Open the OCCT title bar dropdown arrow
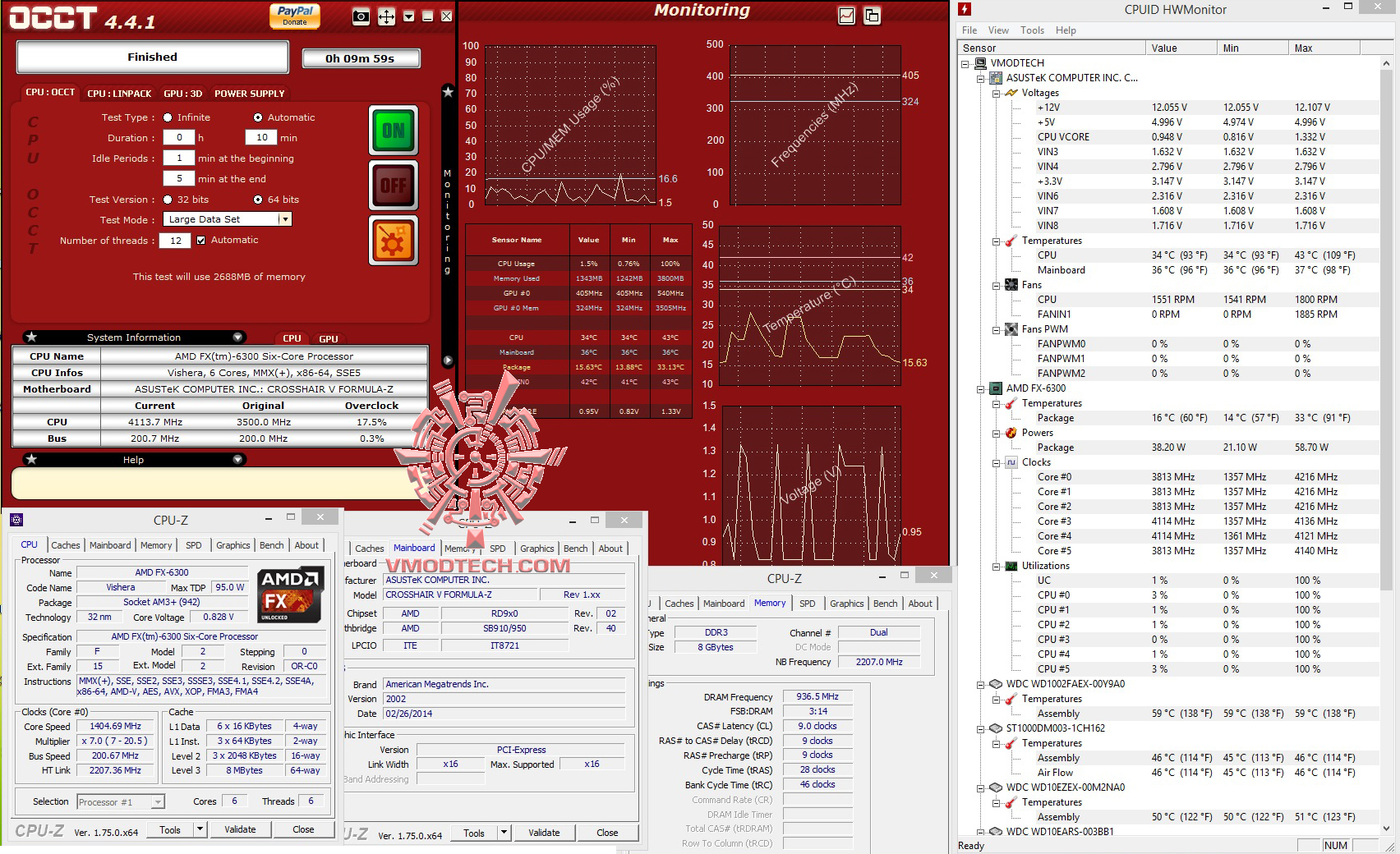Image resolution: width=1400 pixels, height=854 pixels. (408, 16)
